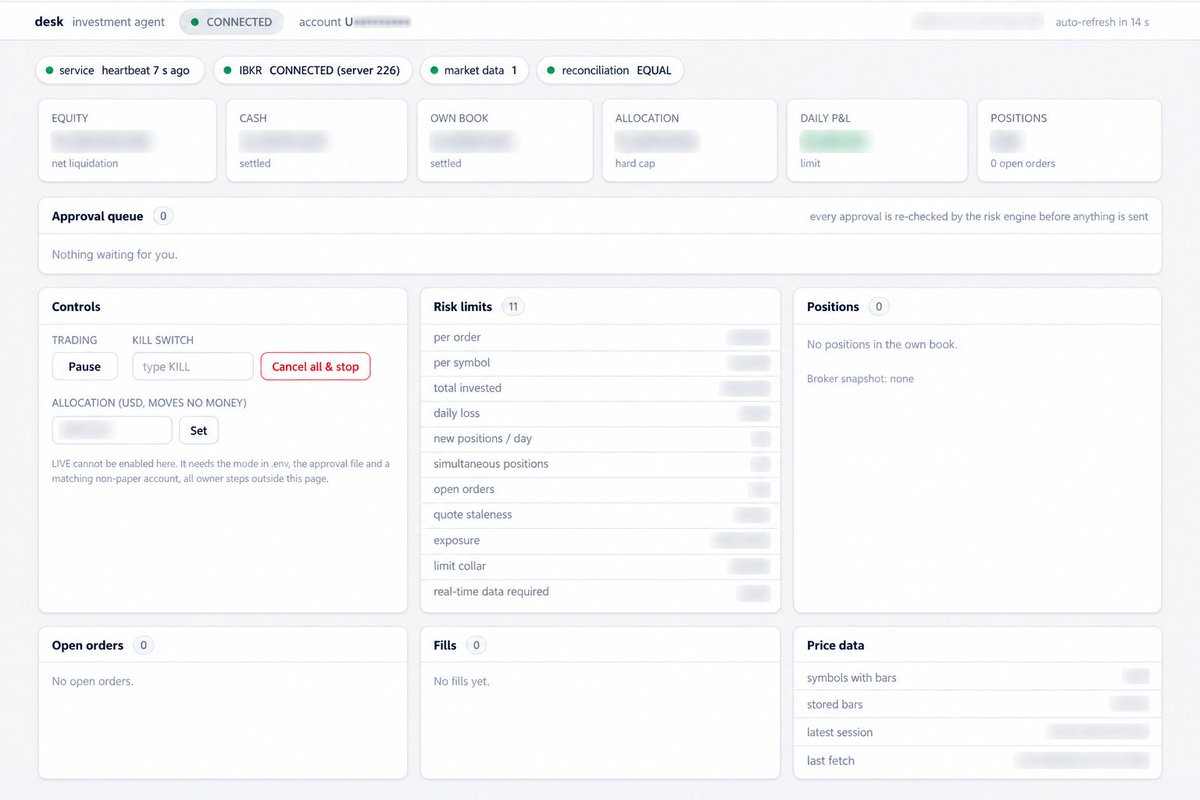Click the Set allocation button
The width and height of the screenshot is (1200, 800).
click(x=199, y=431)
